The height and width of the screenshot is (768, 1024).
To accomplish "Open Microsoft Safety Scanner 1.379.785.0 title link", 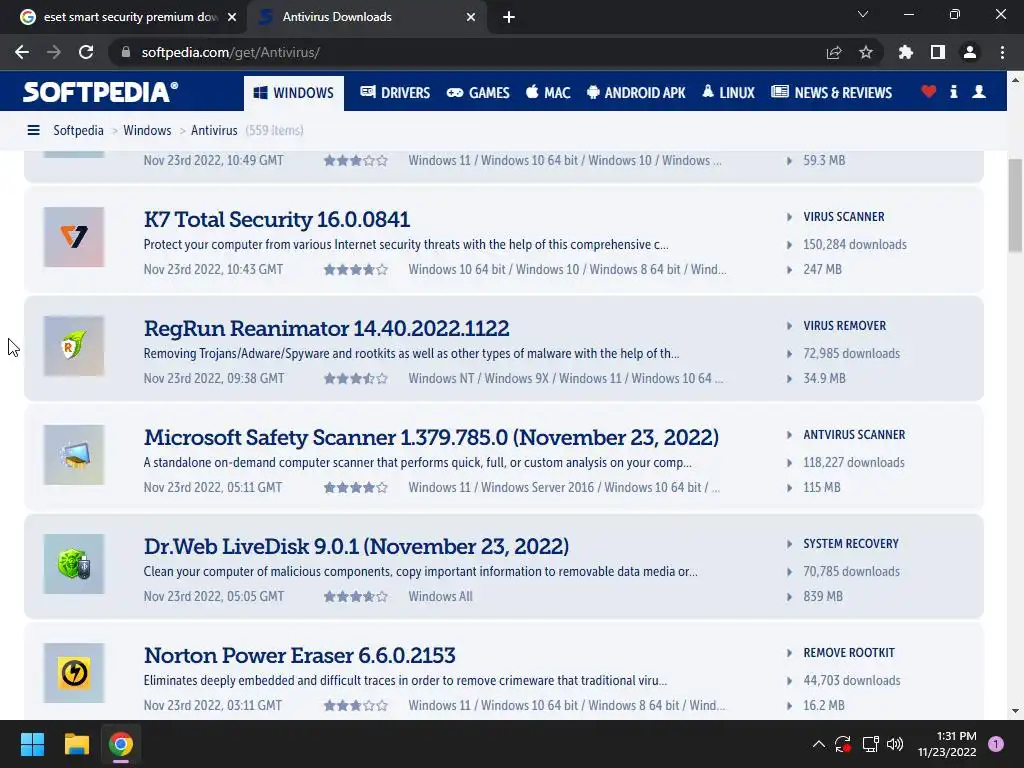I will 431,438.
